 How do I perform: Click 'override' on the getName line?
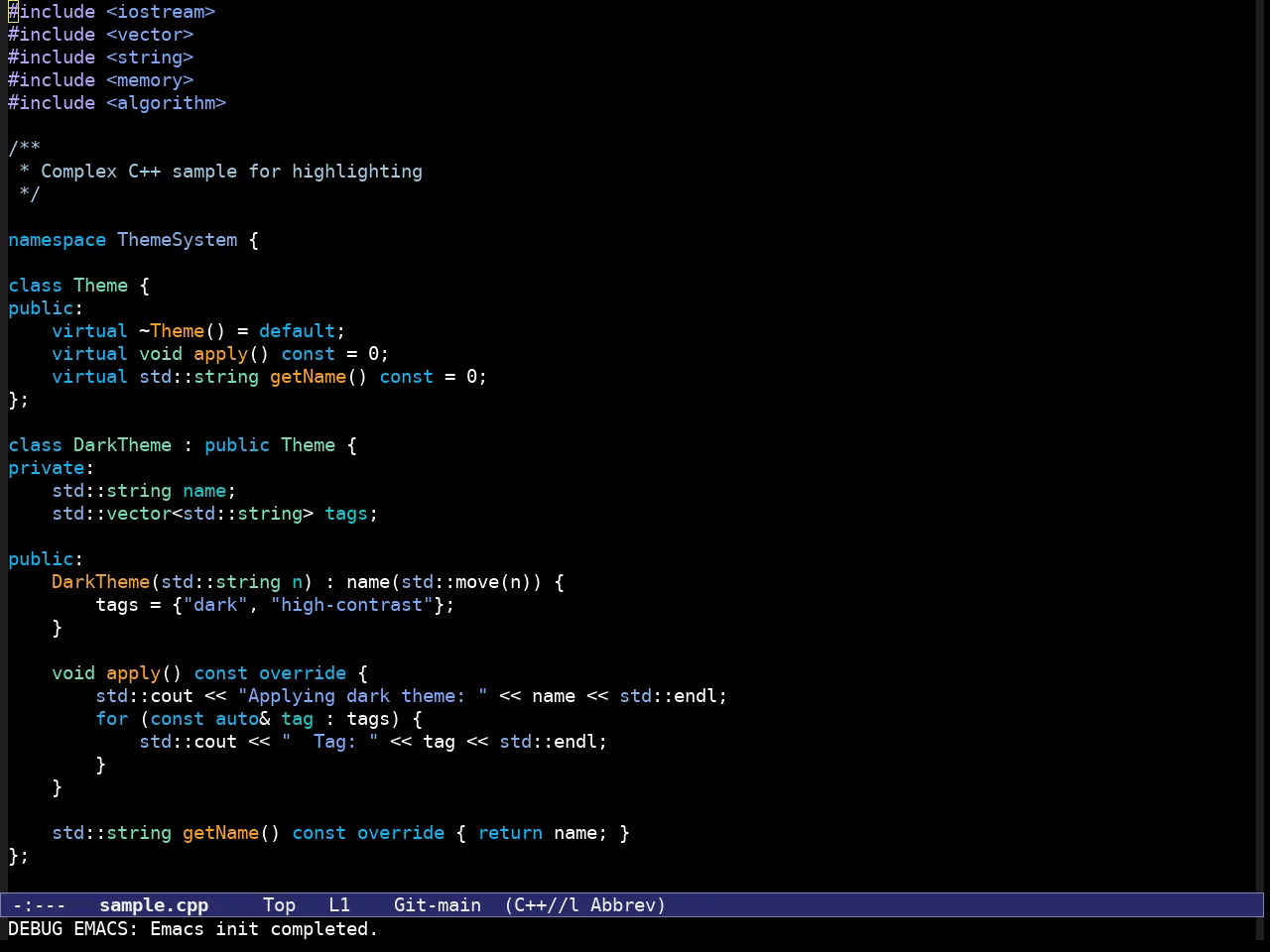[x=401, y=833]
